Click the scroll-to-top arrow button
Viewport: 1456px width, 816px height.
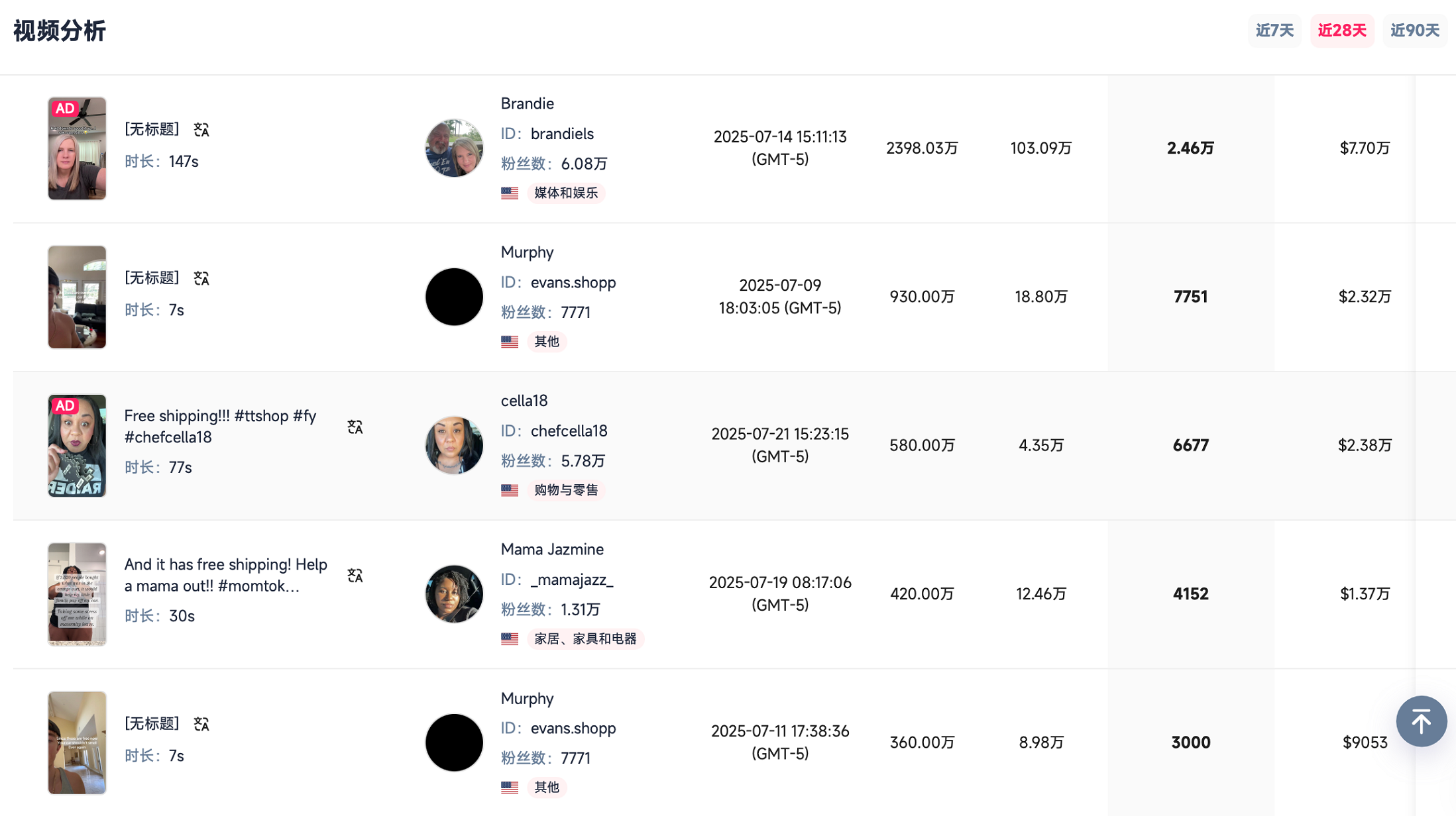click(x=1421, y=721)
